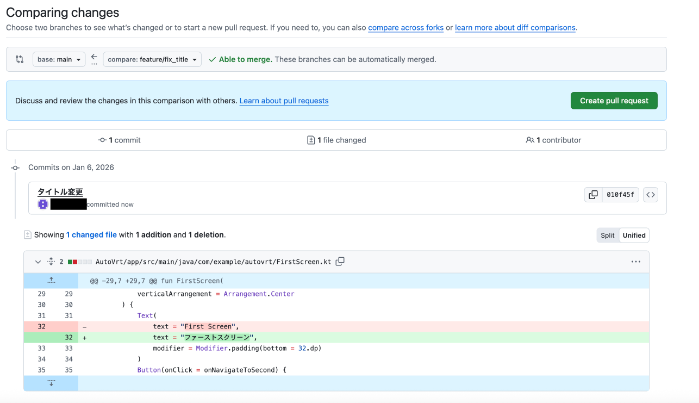Open the file tree icon beside changed files
This screenshot has width=699, height=403.
[27, 235]
